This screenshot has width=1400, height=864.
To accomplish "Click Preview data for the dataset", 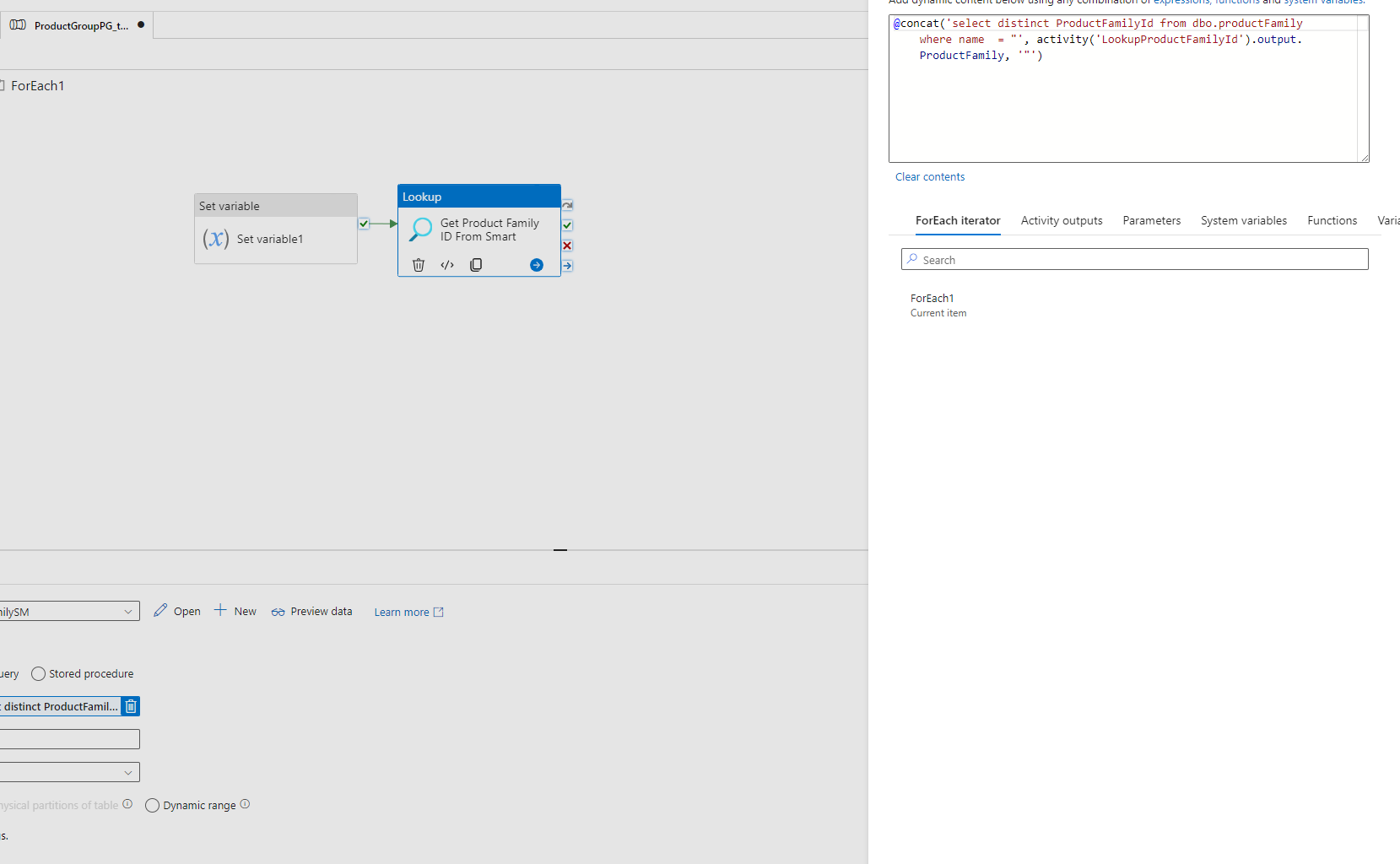I will coord(311,611).
